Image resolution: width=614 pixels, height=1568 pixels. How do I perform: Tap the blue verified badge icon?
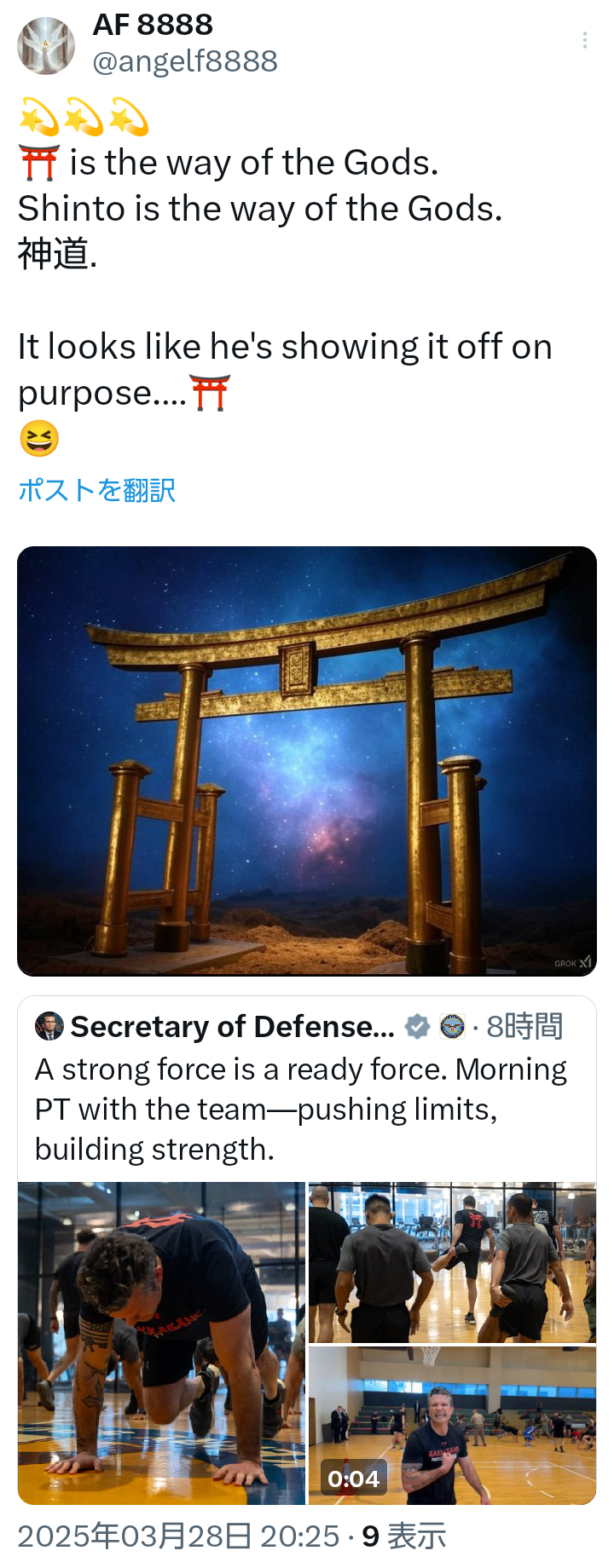point(417,1027)
